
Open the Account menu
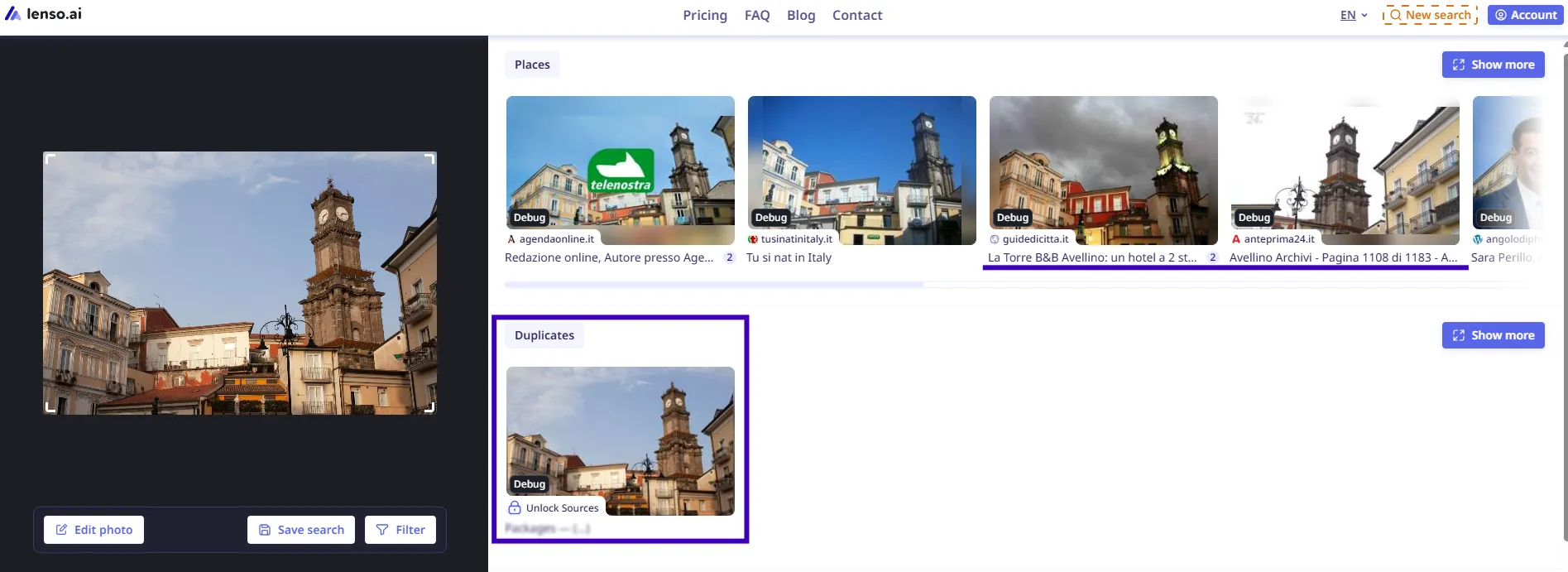click(x=1526, y=15)
